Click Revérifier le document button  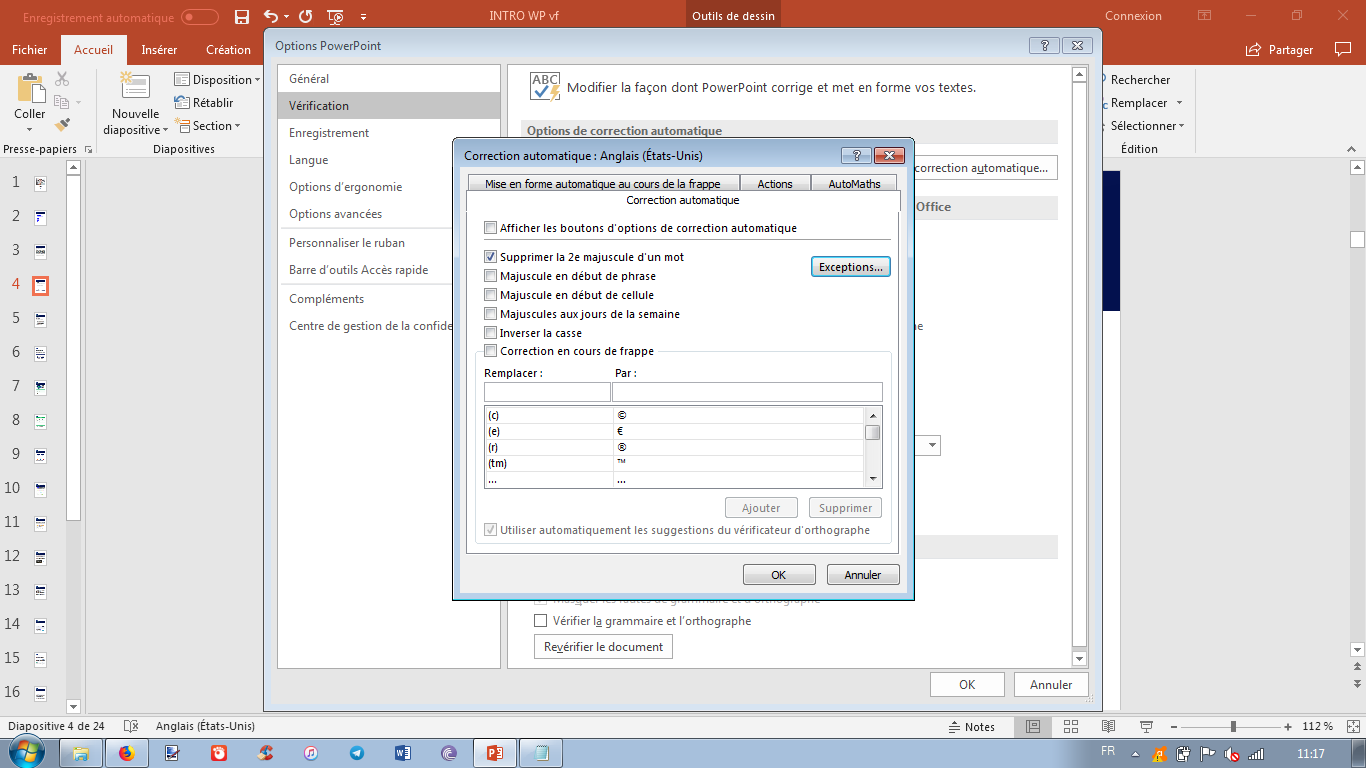point(604,647)
